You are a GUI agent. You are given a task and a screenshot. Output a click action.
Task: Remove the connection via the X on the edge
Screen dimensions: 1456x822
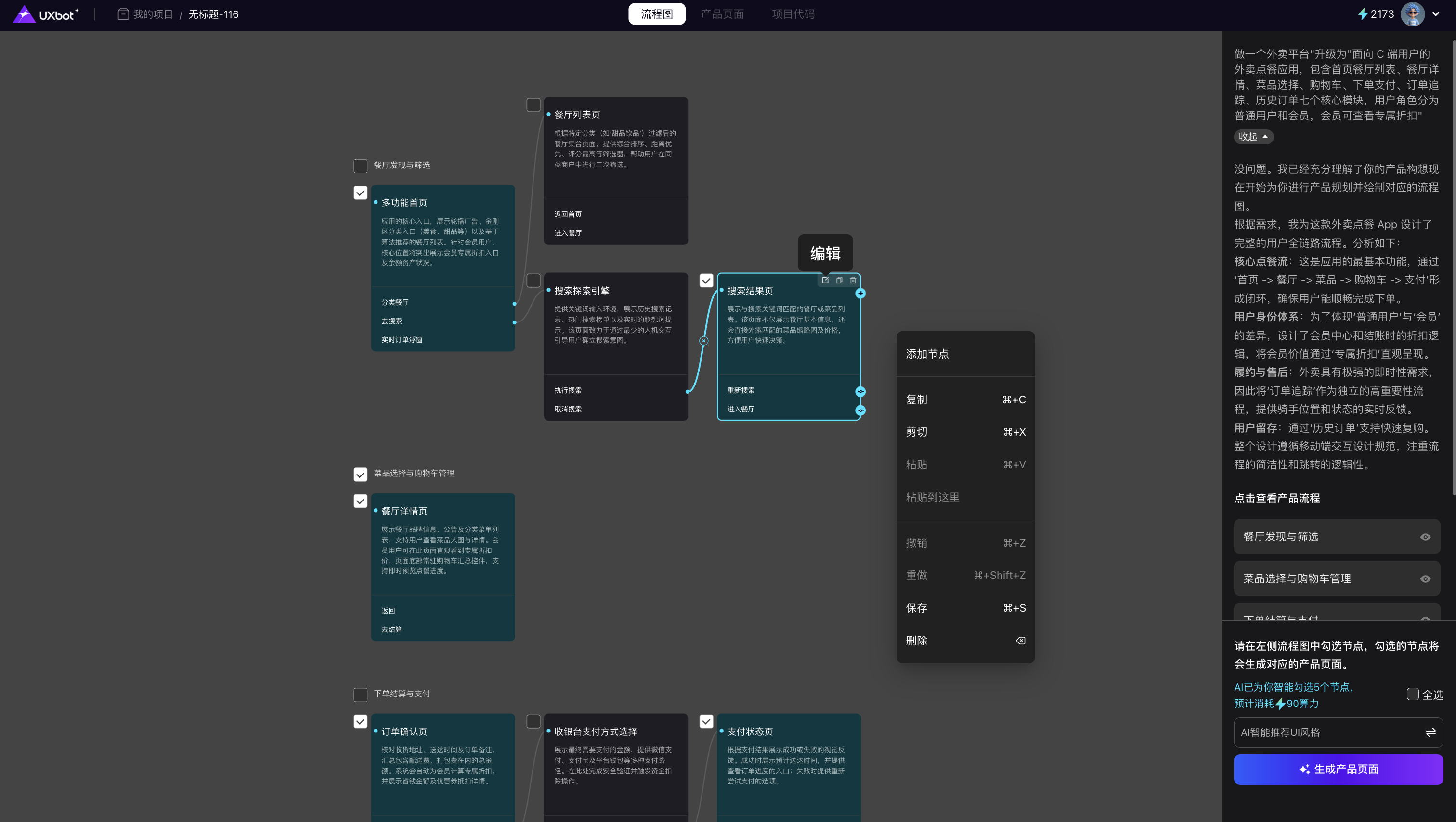(704, 341)
